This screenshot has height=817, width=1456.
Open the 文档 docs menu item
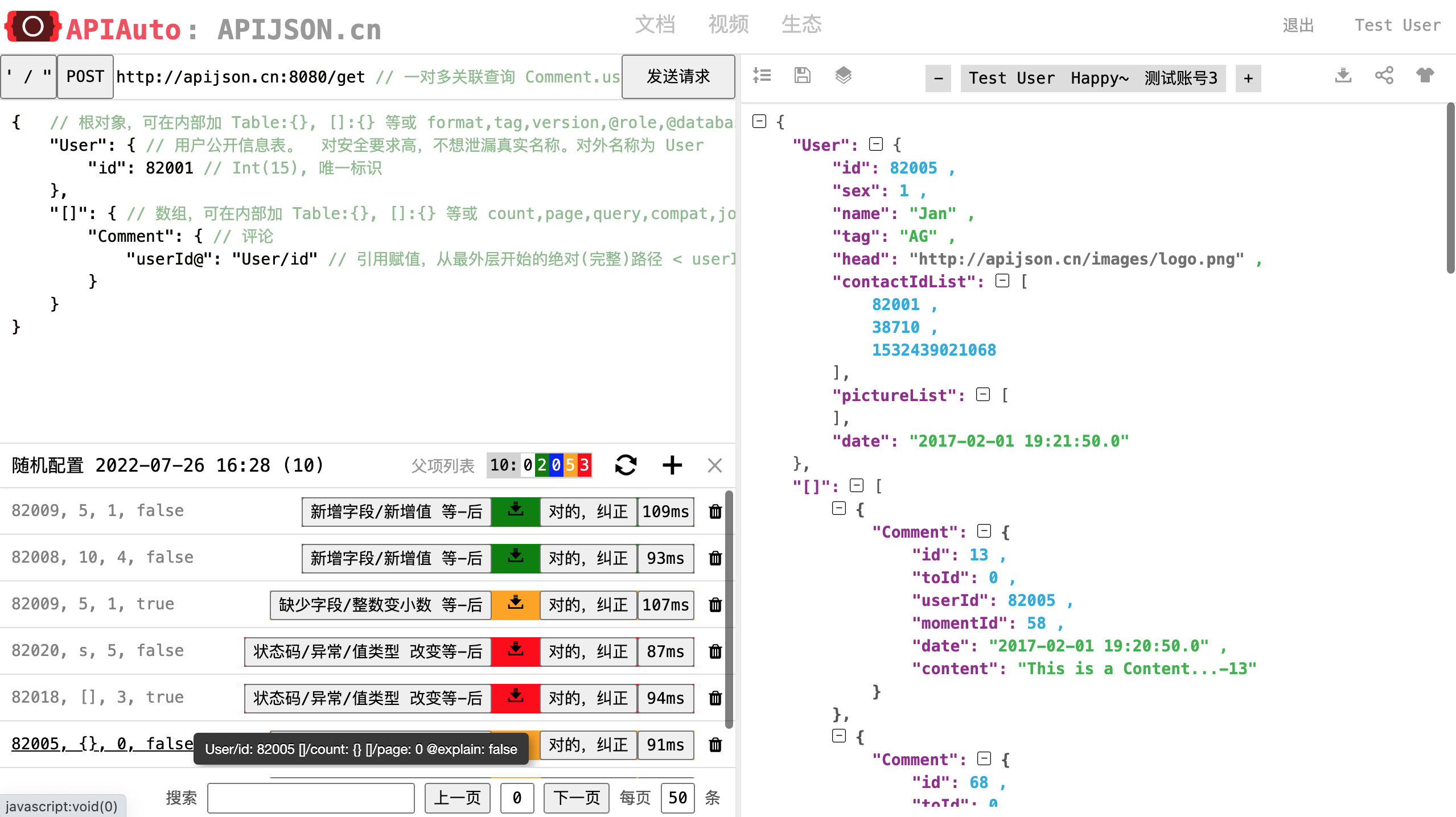pos(655,25)
